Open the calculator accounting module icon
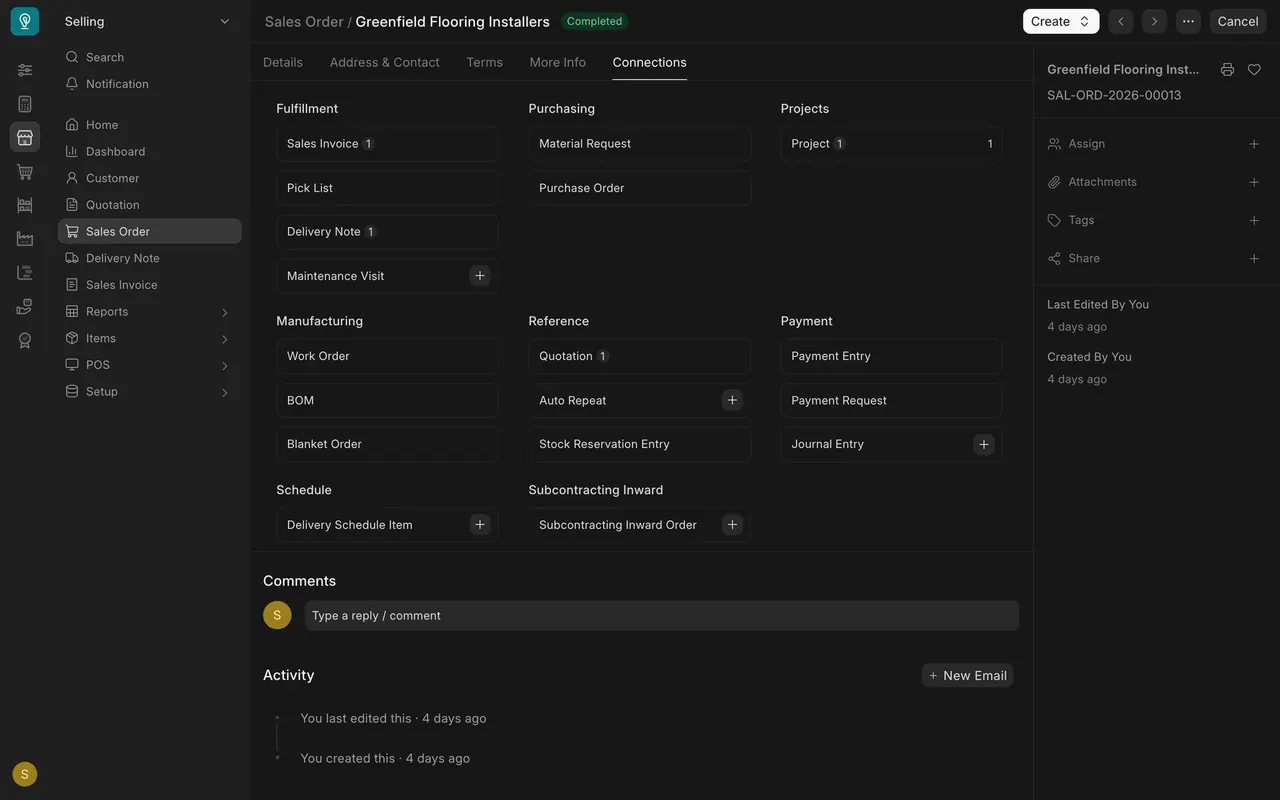The image size is (1280, 800). (x=25, y=104)
